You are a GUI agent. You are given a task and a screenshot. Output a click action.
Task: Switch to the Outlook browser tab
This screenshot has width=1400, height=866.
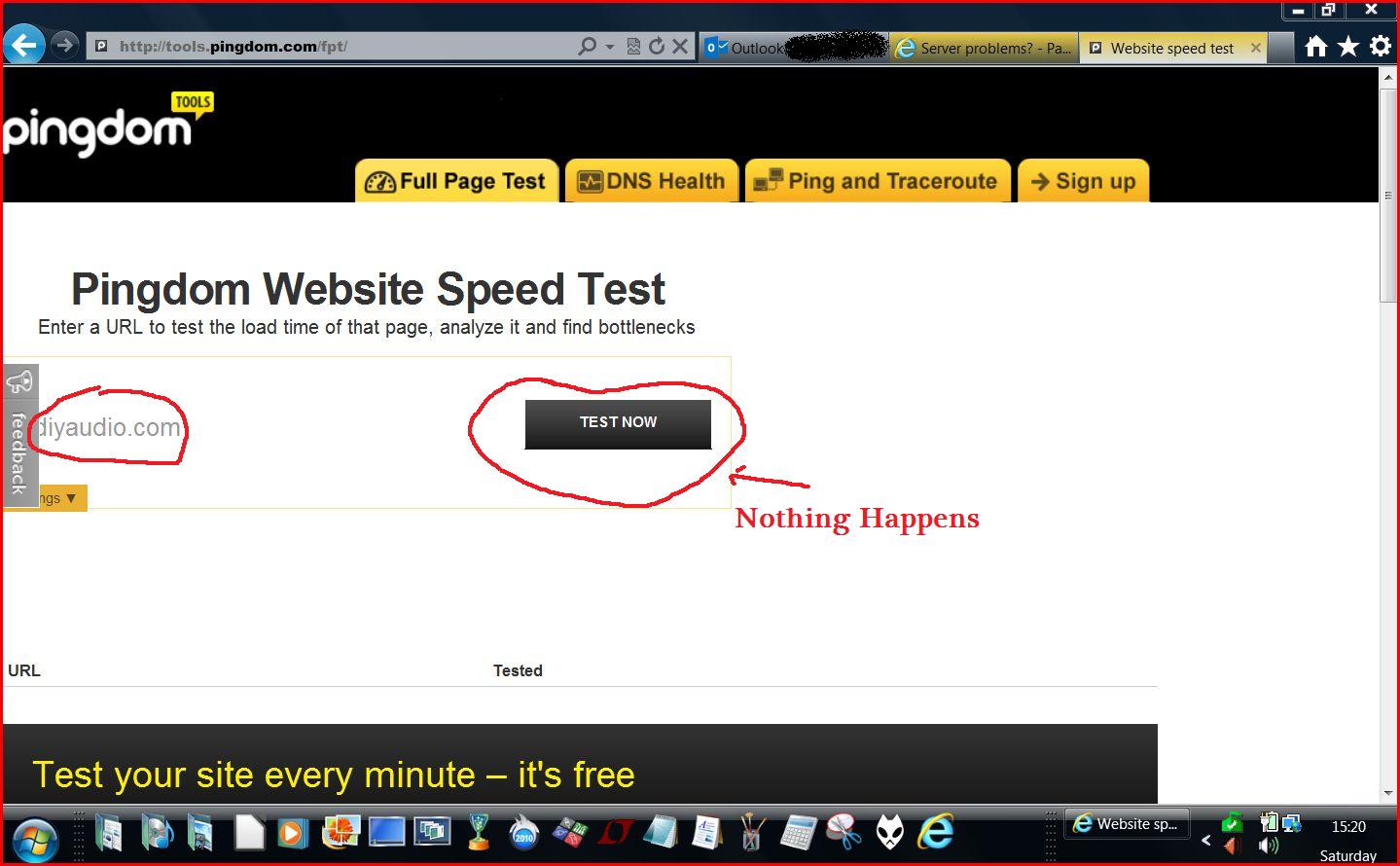pyautogui.click(x=794, y=47)
